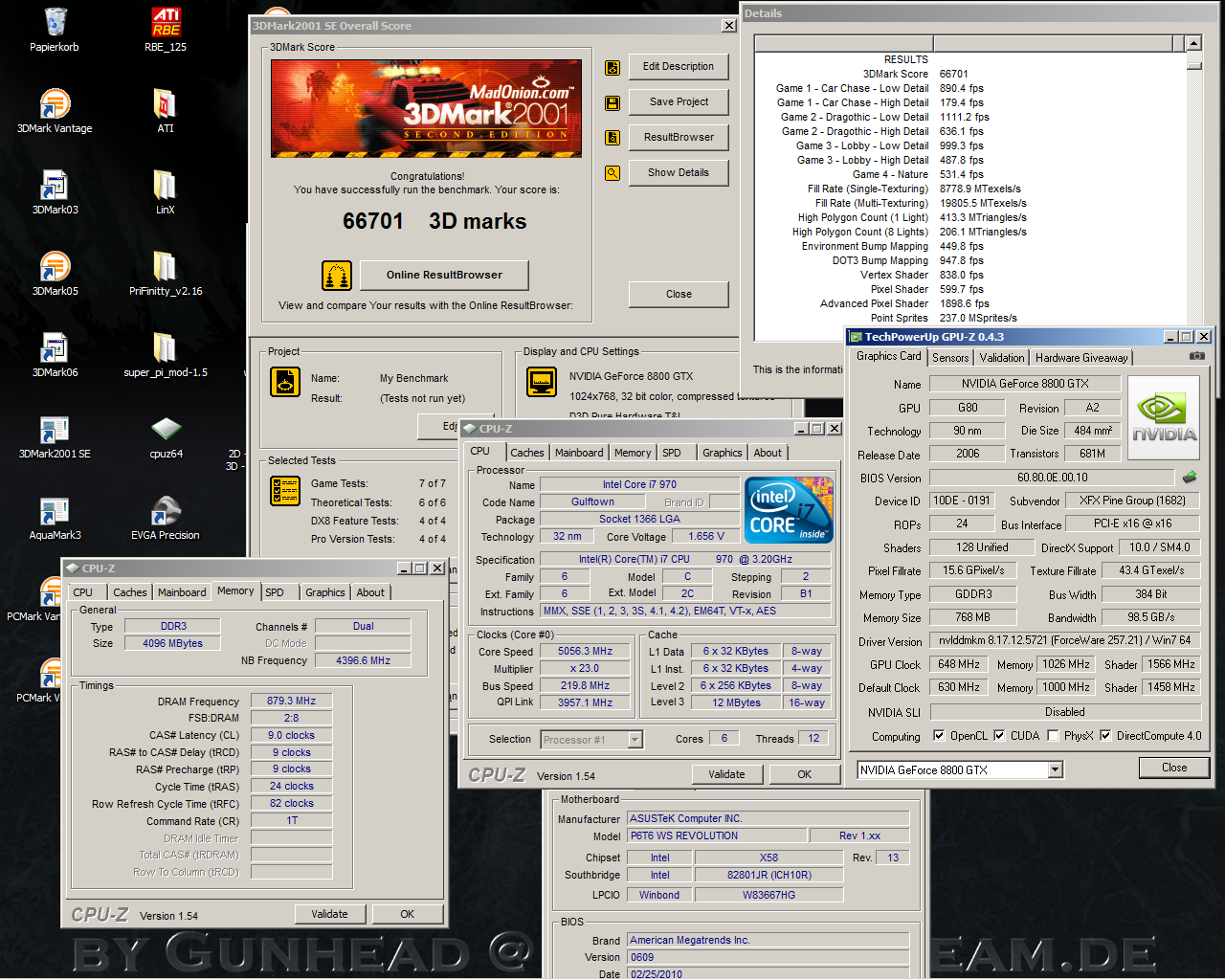Click Close in 3DMark2001 score dialog
Screen dimensions: 1225x980
tap(679, 295)
